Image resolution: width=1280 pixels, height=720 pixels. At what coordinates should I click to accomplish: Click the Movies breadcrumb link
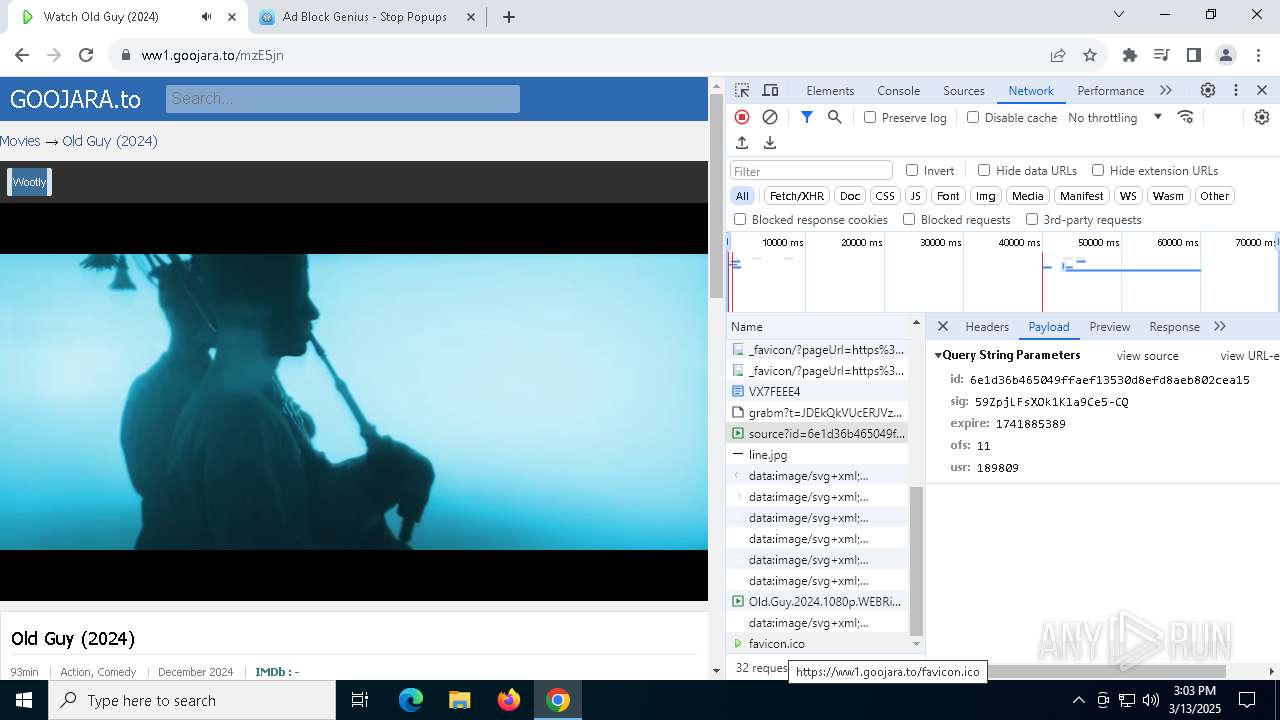click(20, 141)
